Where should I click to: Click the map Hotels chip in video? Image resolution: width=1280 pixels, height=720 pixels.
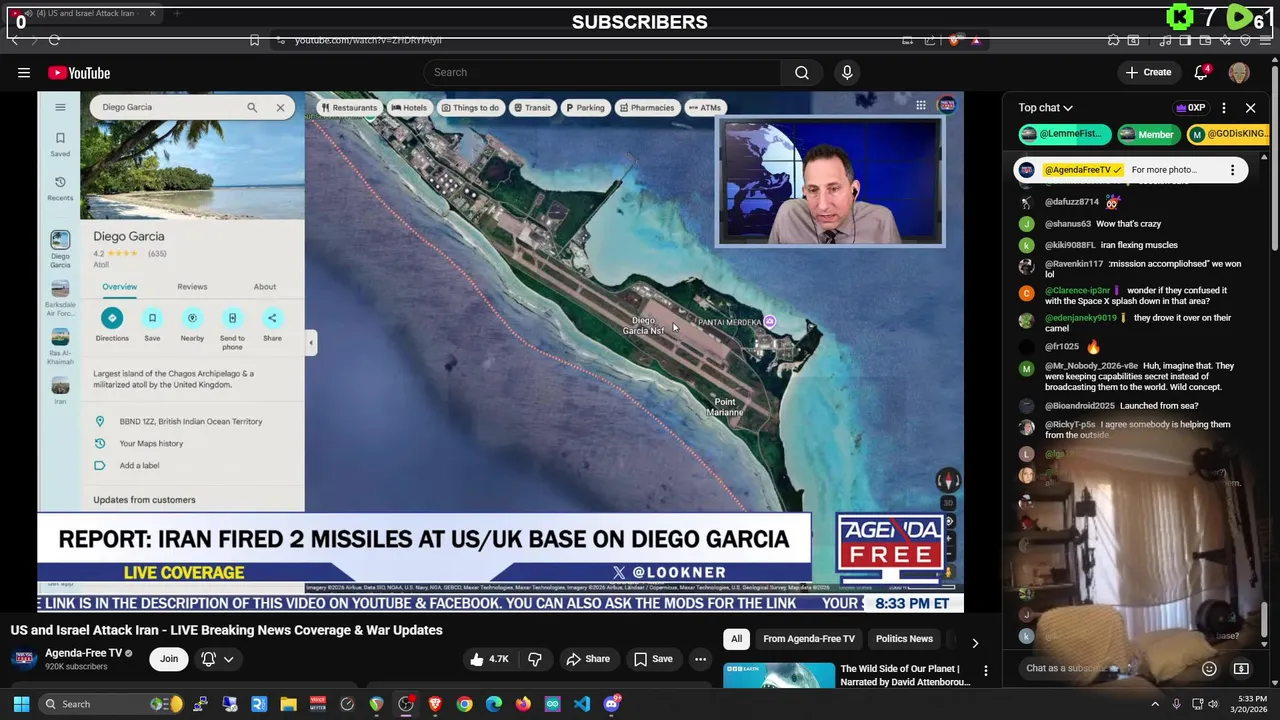[x=409, y=108]
